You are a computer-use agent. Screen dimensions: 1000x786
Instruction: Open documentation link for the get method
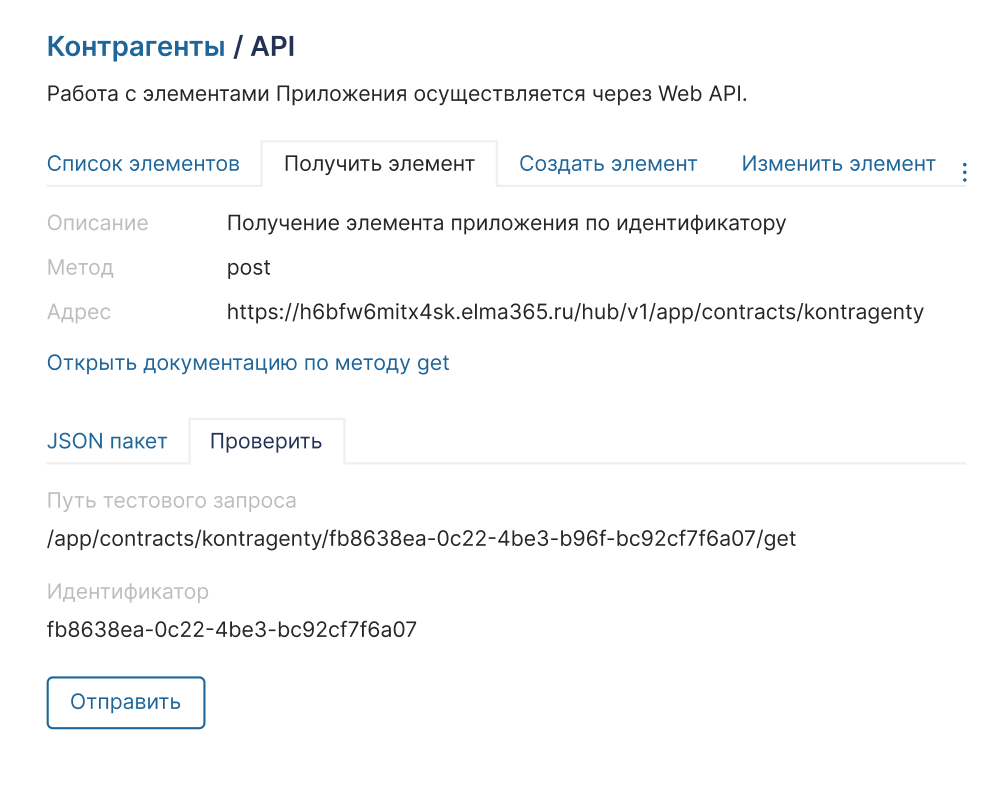coord(248,363)
